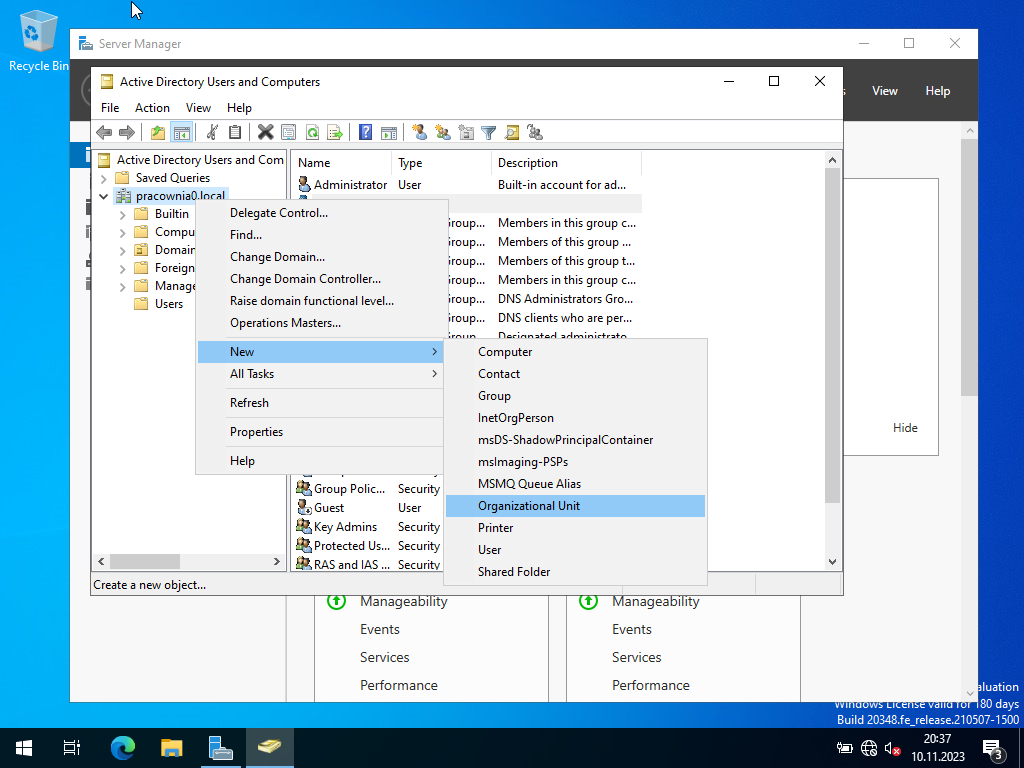1024x768 pixels.
Task: Expand the ForeignSecurityPrincipals node arrow
Action: (123, 268)
